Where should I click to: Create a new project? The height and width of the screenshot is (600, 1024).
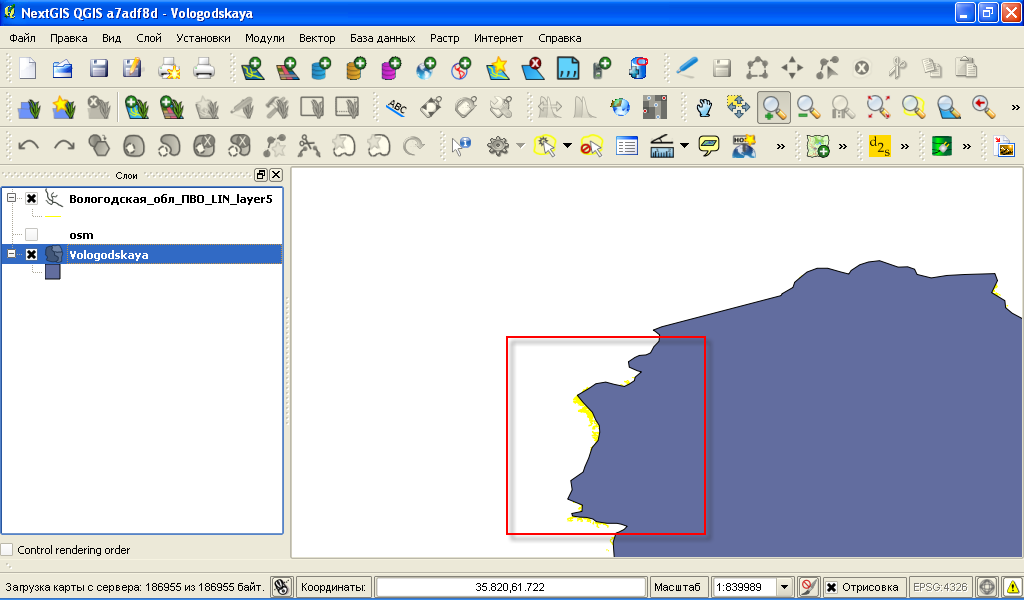27,68
